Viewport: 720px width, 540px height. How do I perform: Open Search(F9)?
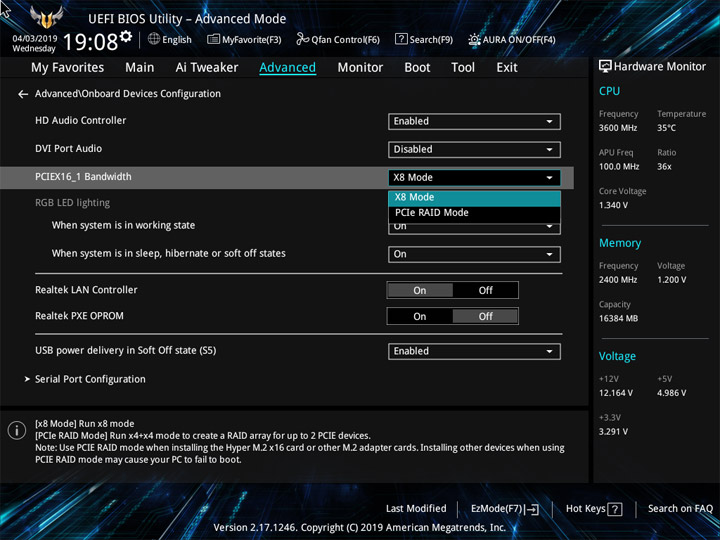424,39
